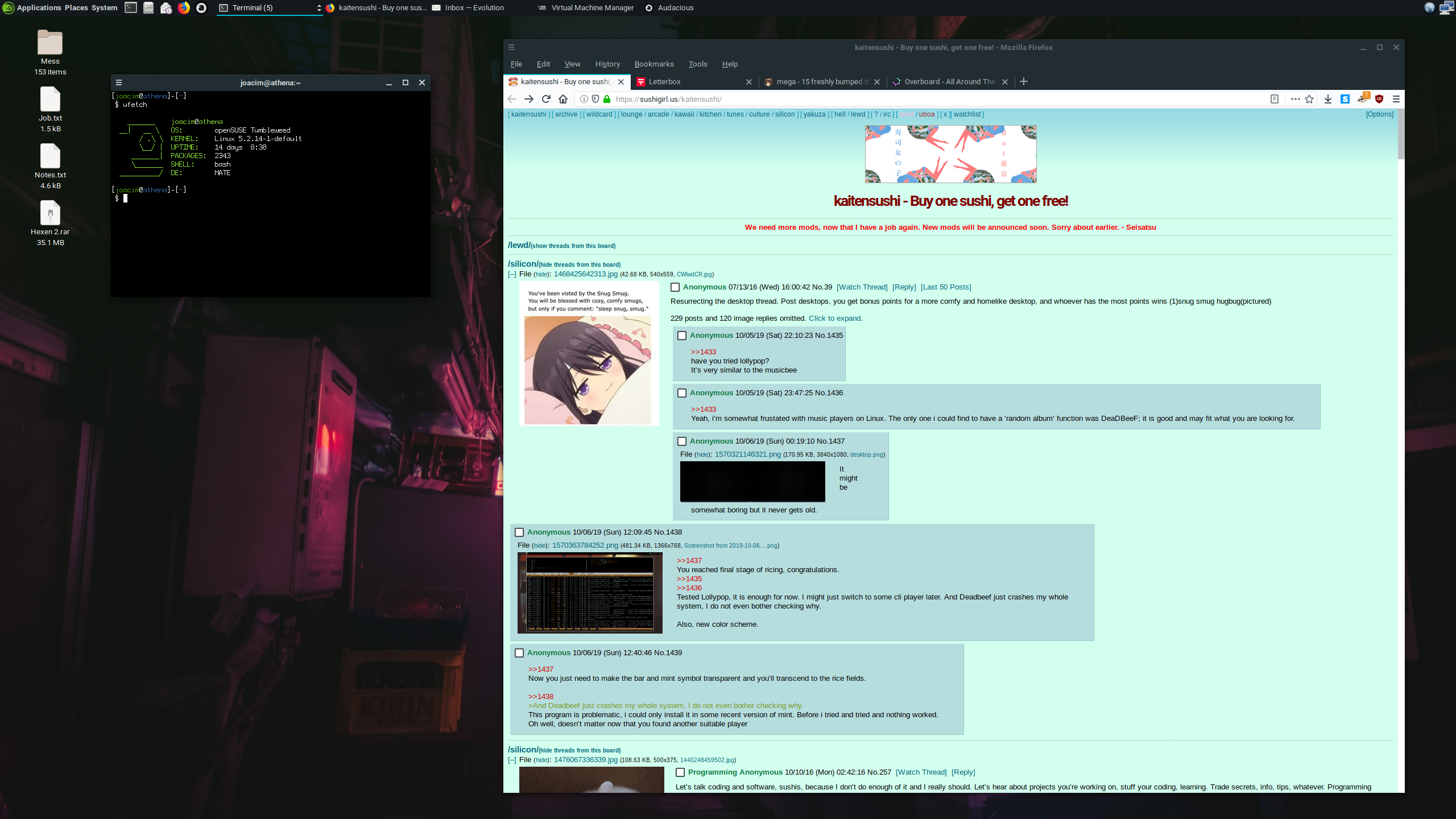
Task: Click Watch Thread link on post No.39
Action: [862, 287]
